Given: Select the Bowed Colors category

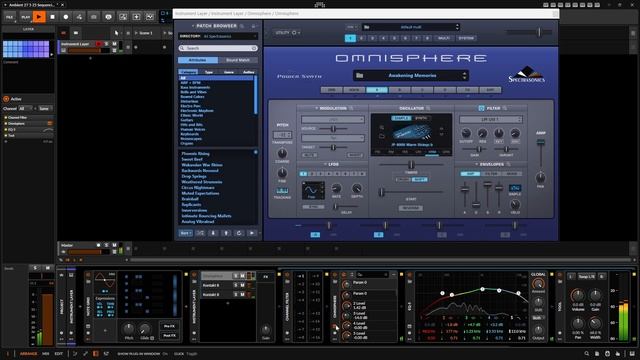Looking at the screenshot, I should click(x=193, y=97).
